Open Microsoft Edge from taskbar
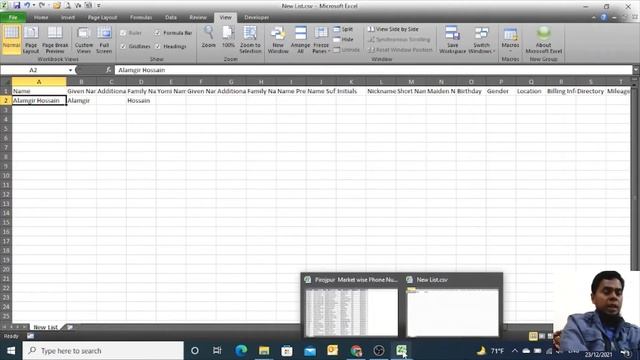 tap(241, 350)
